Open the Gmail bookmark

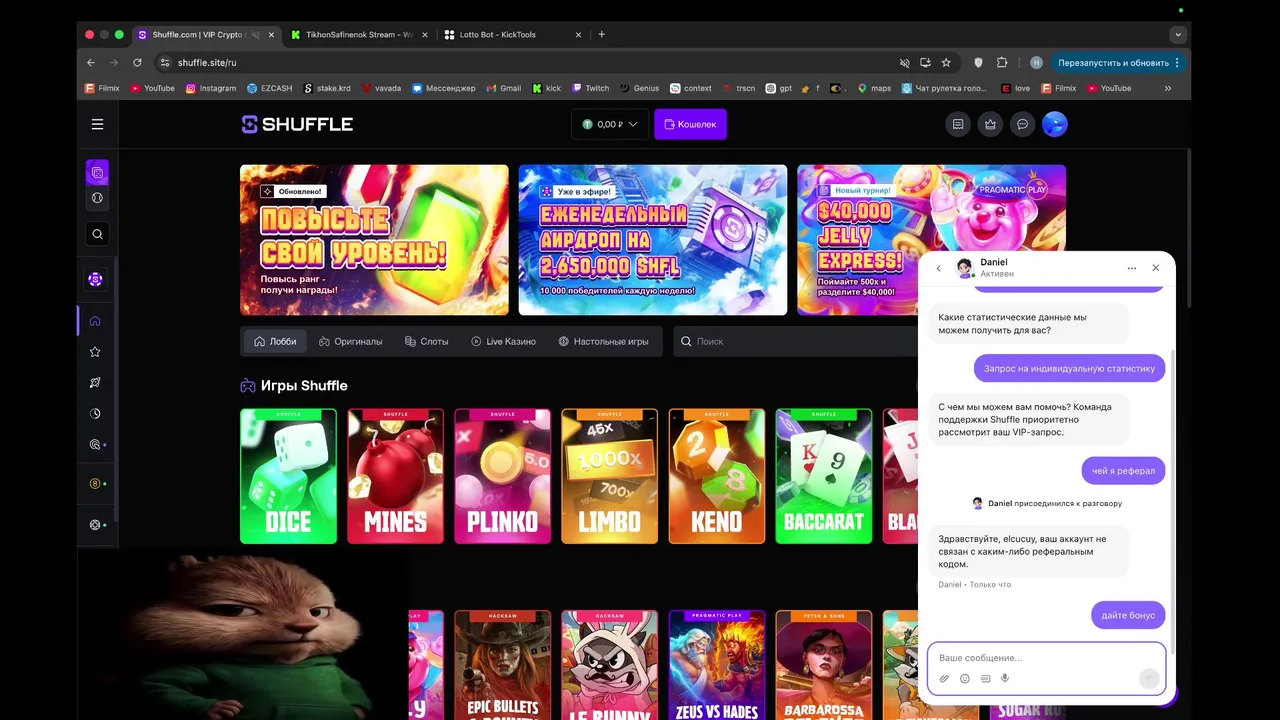(503, 88)
